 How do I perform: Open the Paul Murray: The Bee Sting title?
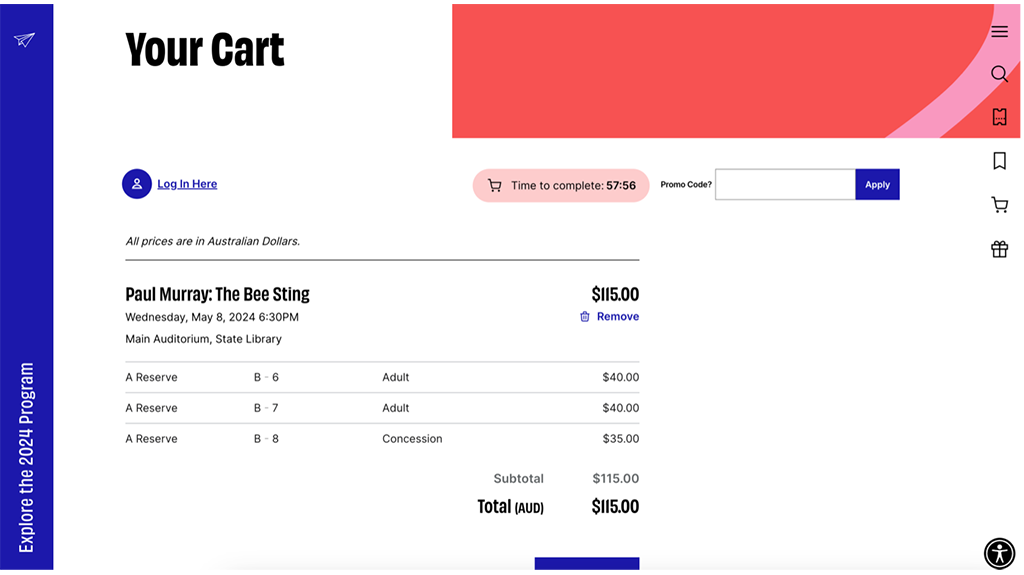point(217,294)
